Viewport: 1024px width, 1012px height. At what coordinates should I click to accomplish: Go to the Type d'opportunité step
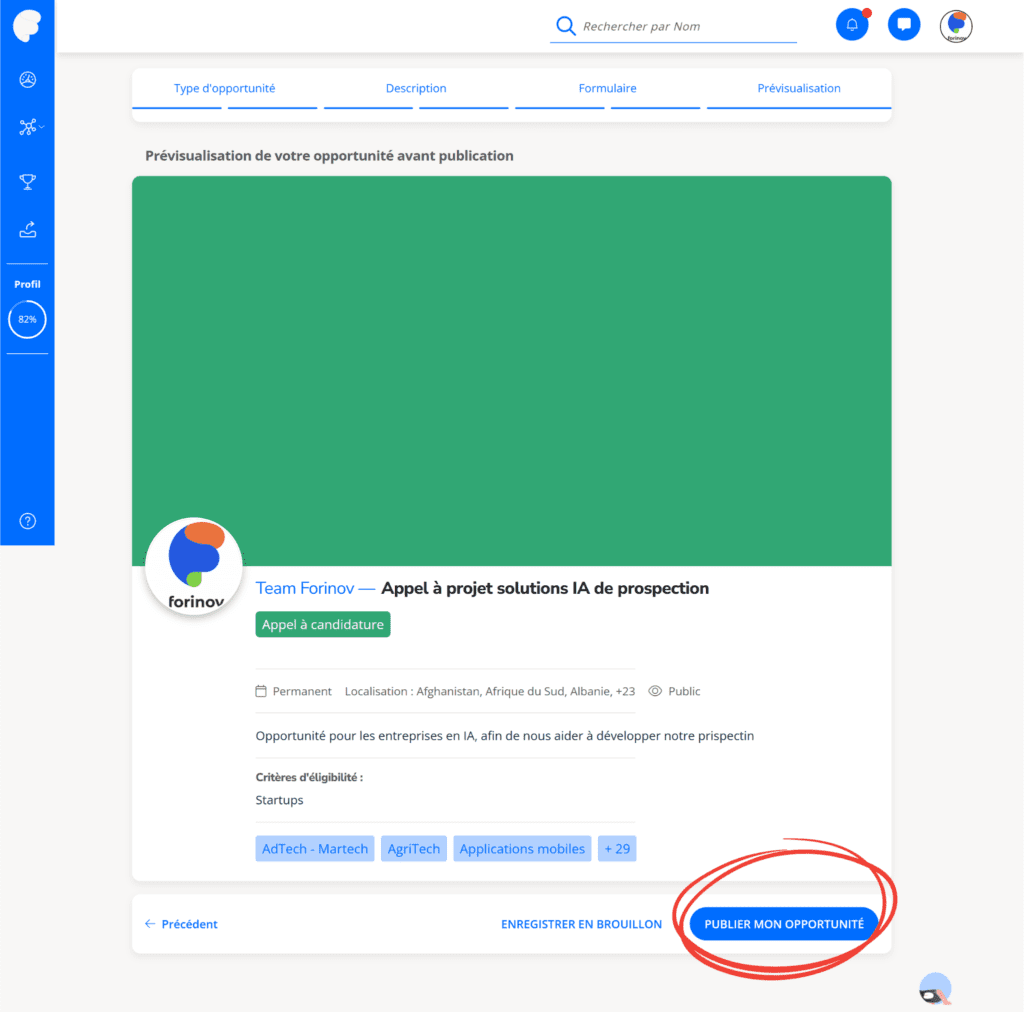pyautogui.click(x=224, y=88)
